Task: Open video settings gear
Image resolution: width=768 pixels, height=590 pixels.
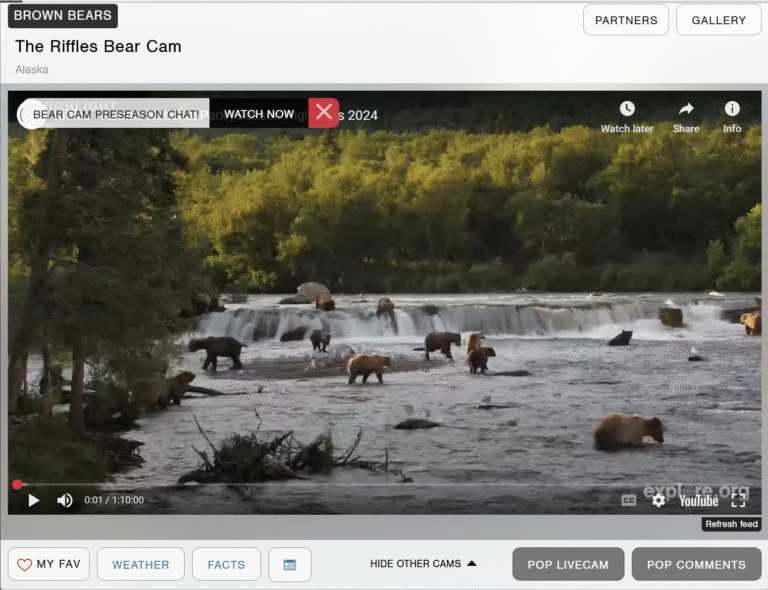Action: [658, 500]
